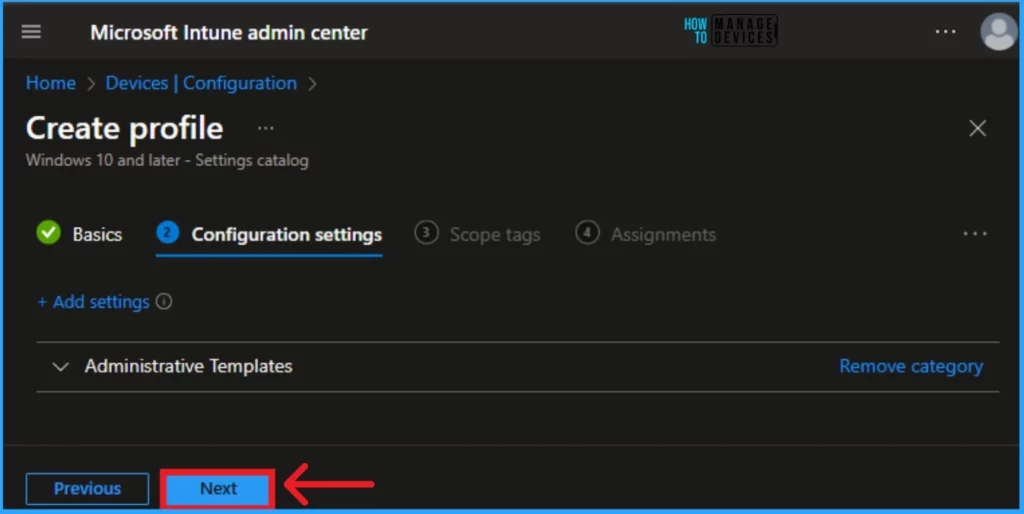Click the Administrative Templates label
1024x514 pixels.
point(189,366)
